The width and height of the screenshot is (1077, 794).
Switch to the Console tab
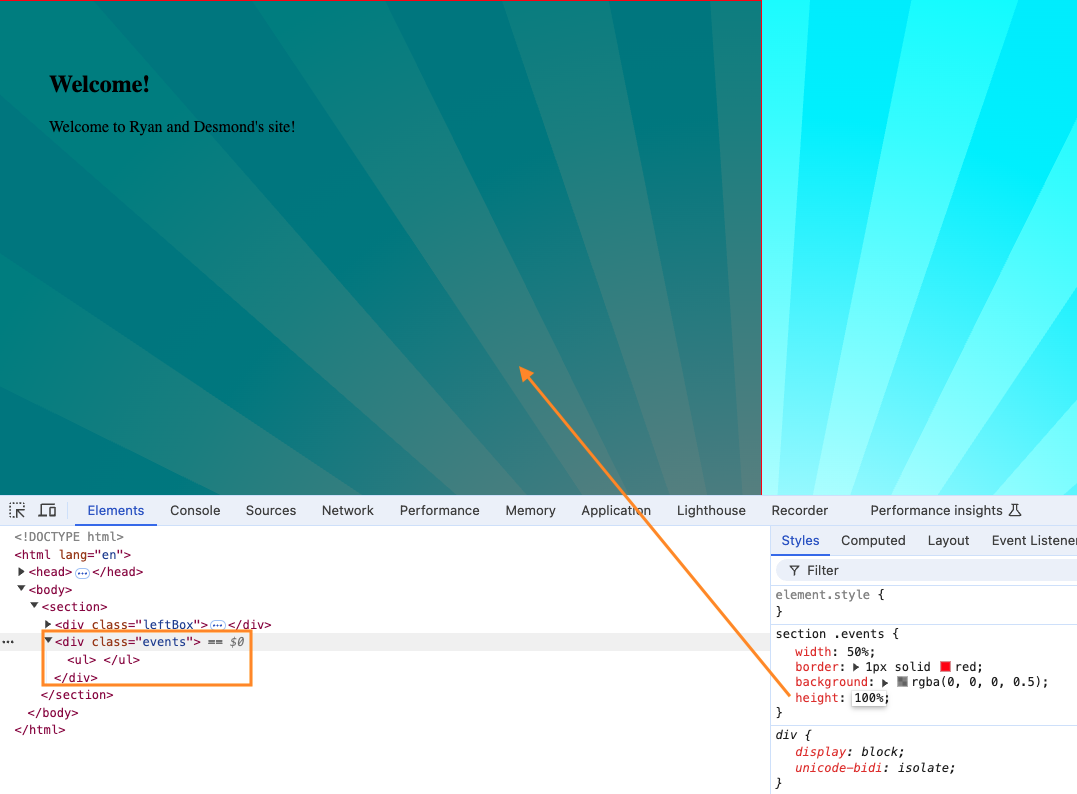point(195,510)
